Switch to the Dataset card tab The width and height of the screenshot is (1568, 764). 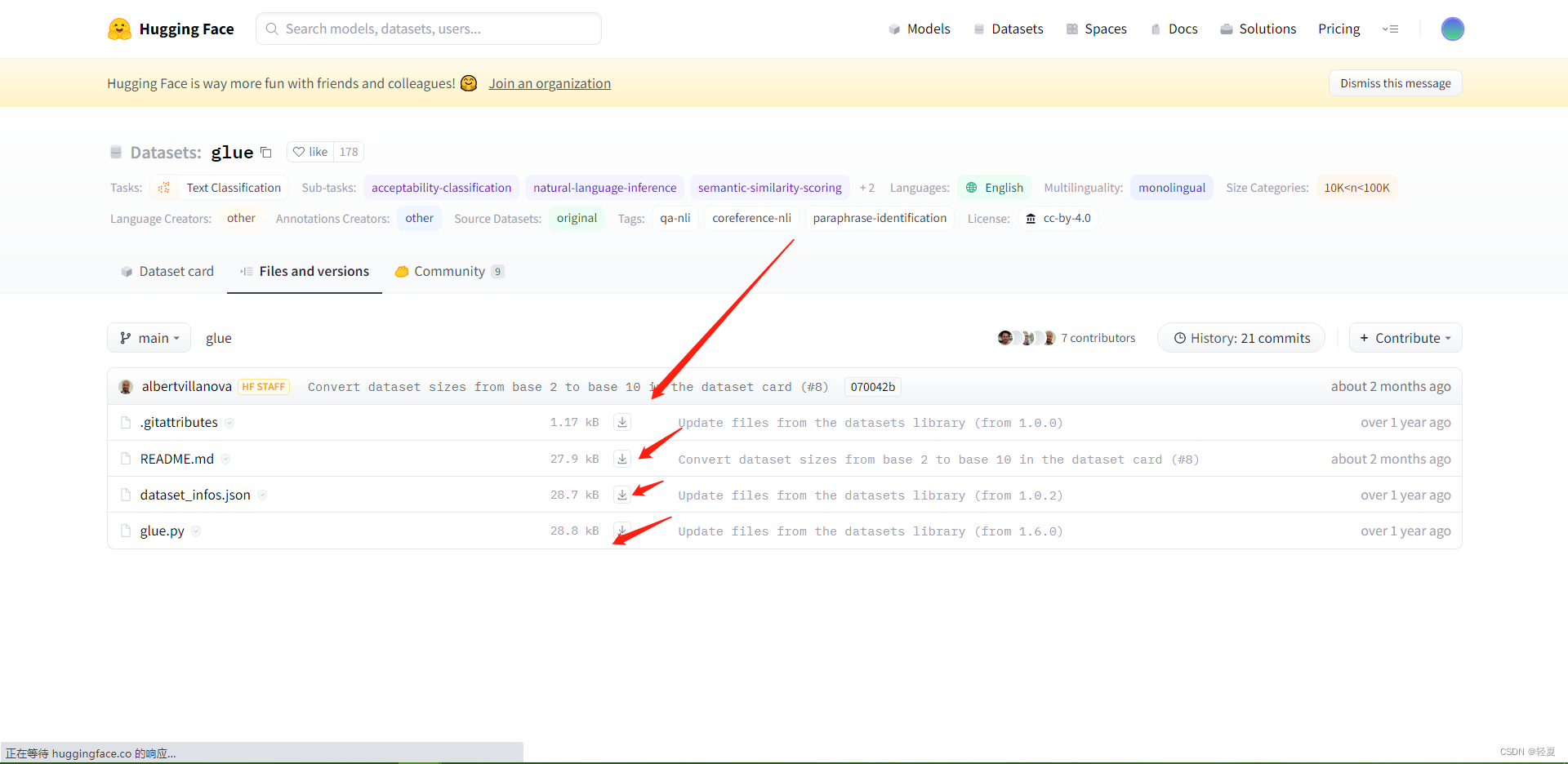(167, 271)
